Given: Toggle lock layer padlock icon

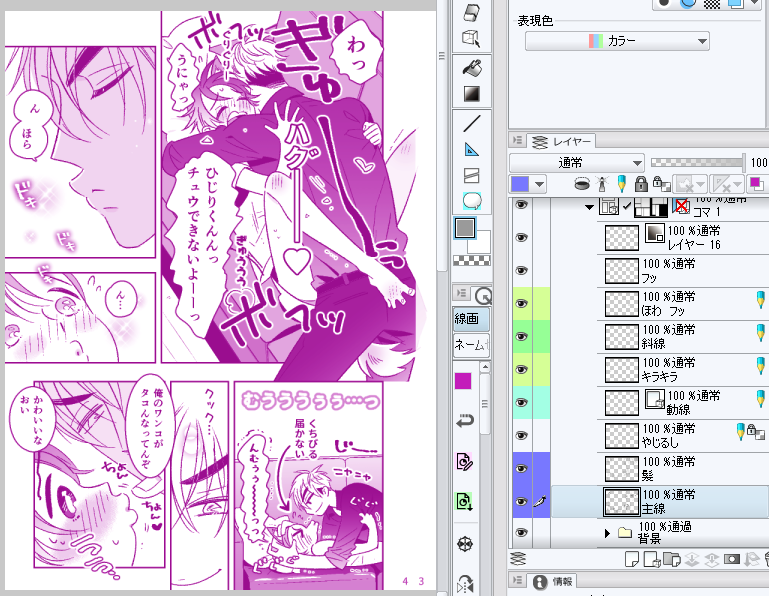Looking at the screenshot, I should pos(641,184).
